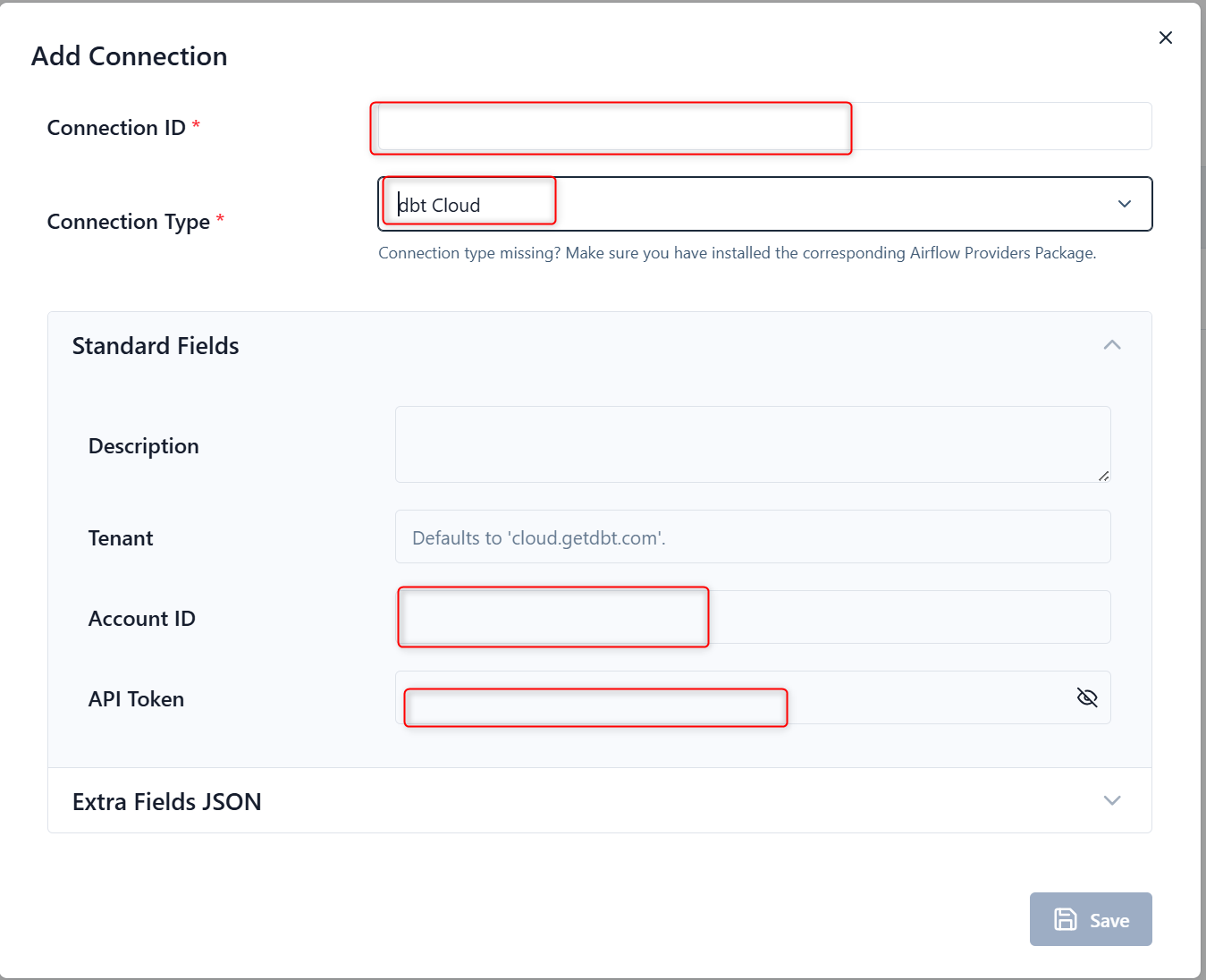The image size is (1206, 980).
Task: Click the Extra Fields JSON section title
Action: click(167, 802)
